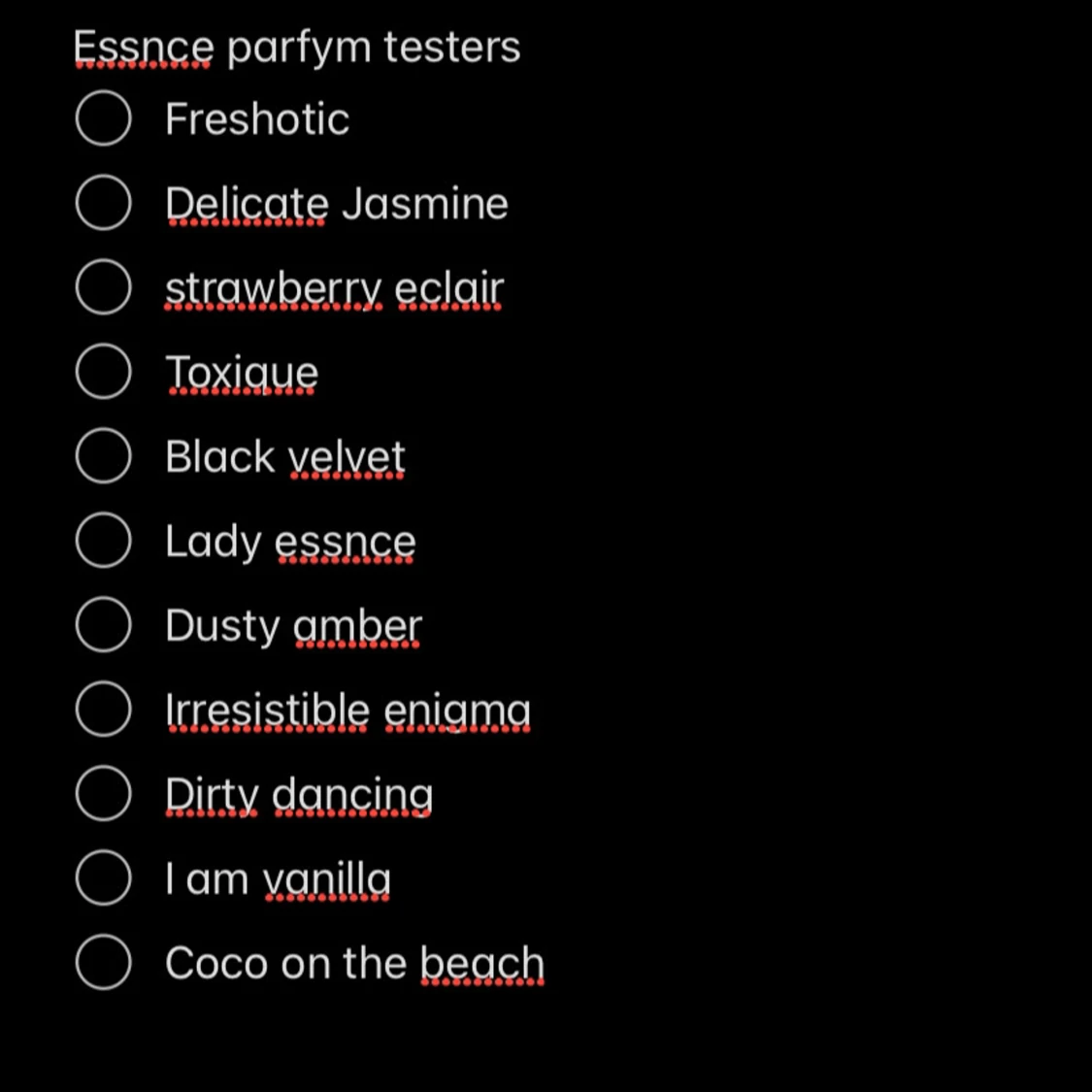Check off Irresistible enigma
The width and height of the screenshot is (1092, 1092).
[x=103, y=709]
